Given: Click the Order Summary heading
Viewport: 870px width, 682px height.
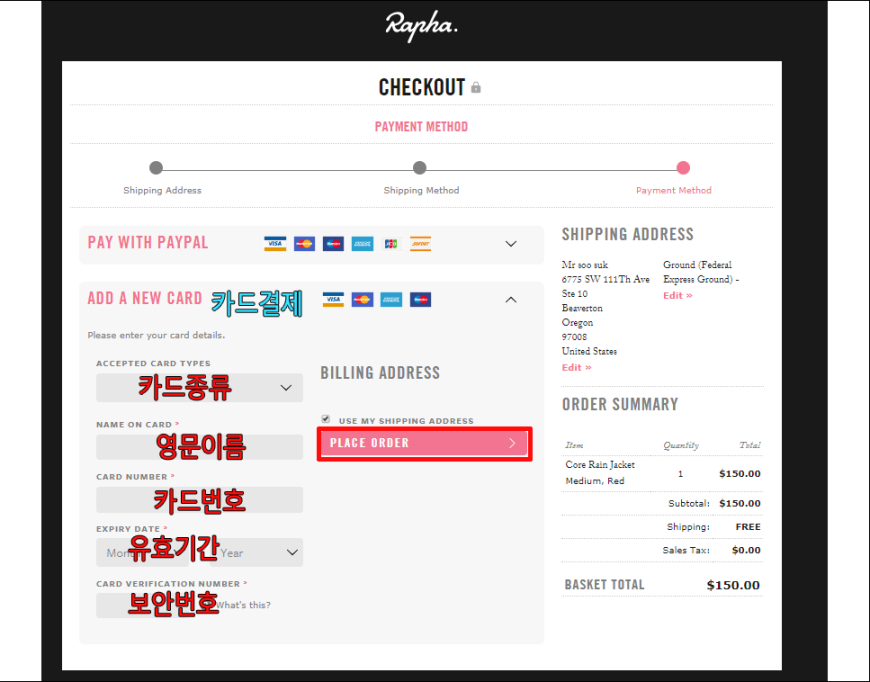Looking at the screenshot, I should 620,404.
